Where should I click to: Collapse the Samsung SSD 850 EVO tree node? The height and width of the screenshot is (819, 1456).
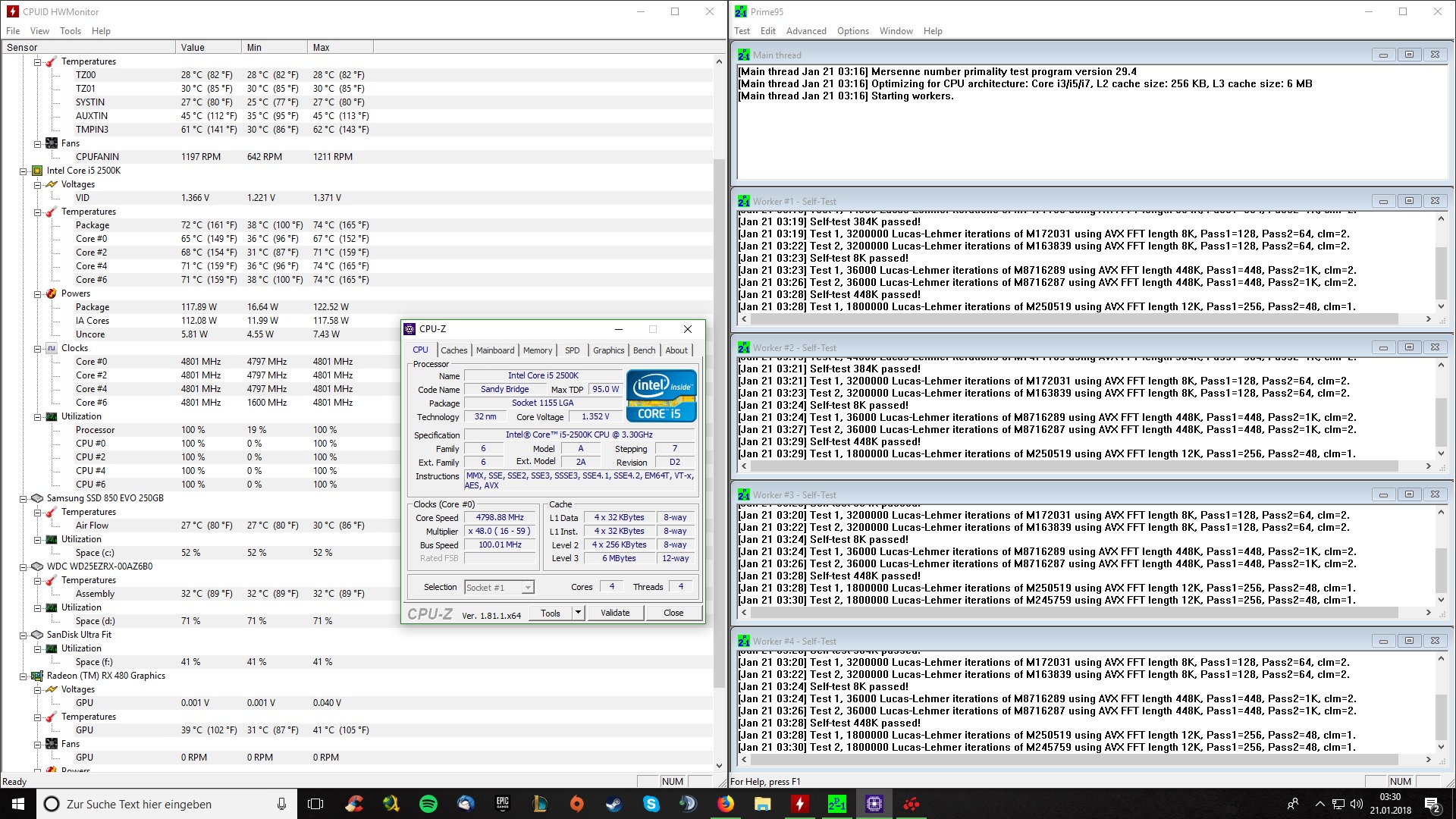coord(24,498)
